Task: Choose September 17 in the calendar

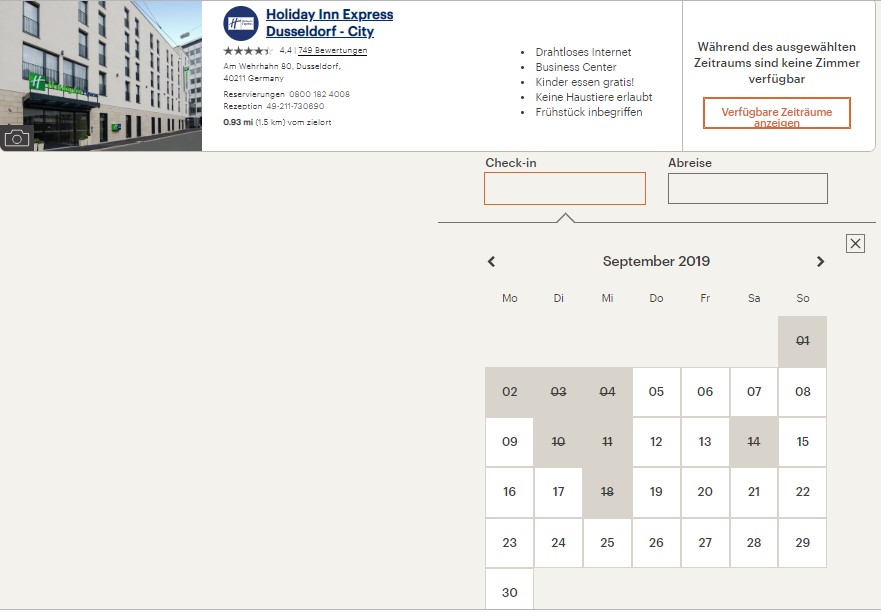Action: [558, 492]
